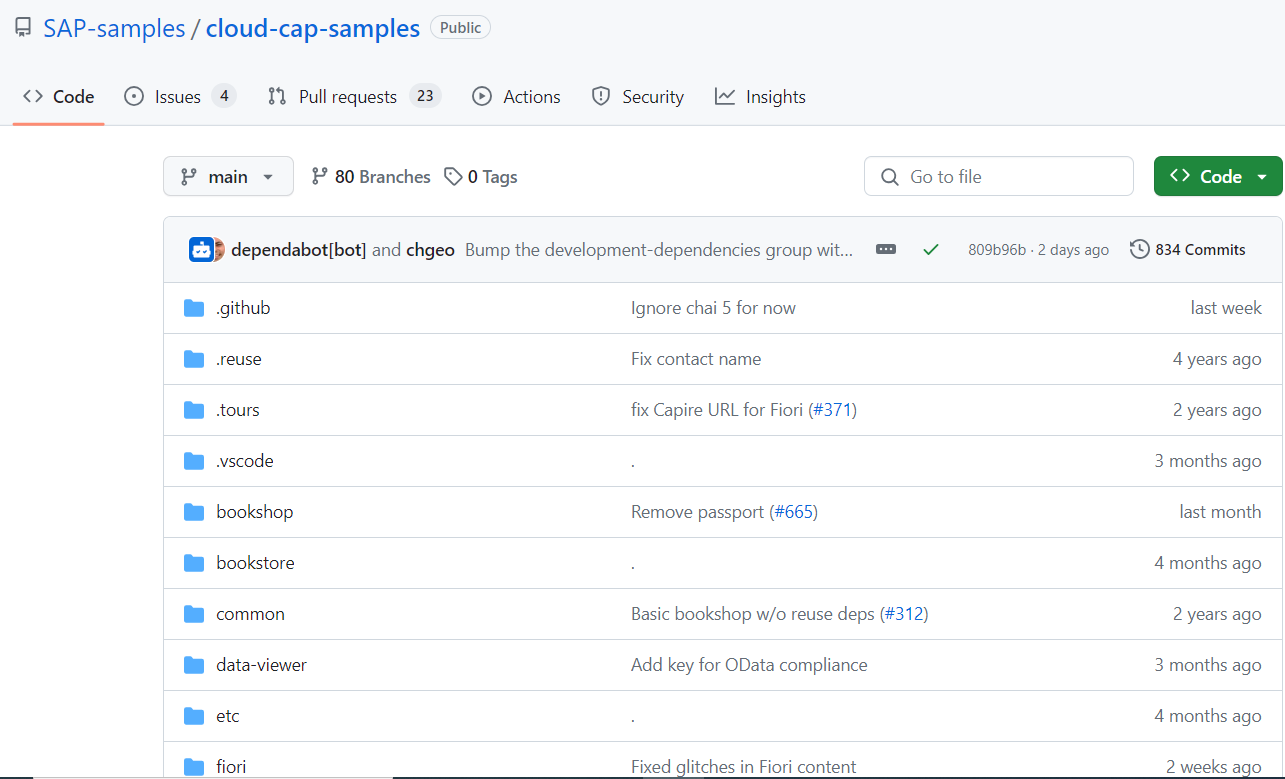Open pull request #371 link

[832, 410]
